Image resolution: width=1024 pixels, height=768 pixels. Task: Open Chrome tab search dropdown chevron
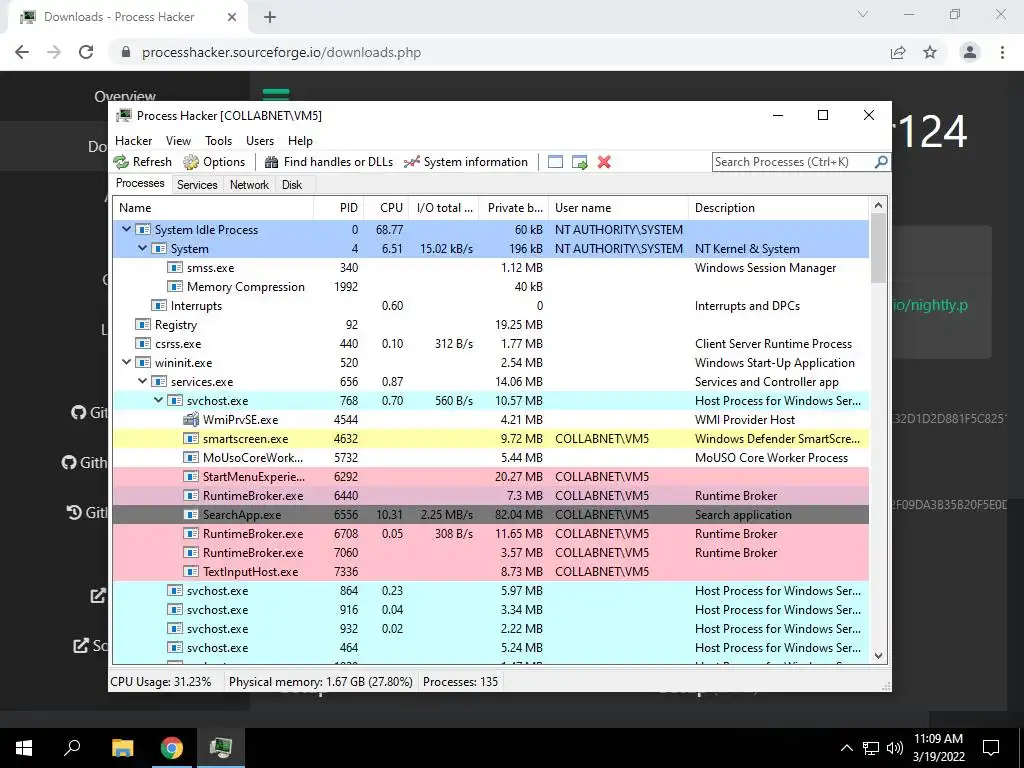(x=863, y=14)
